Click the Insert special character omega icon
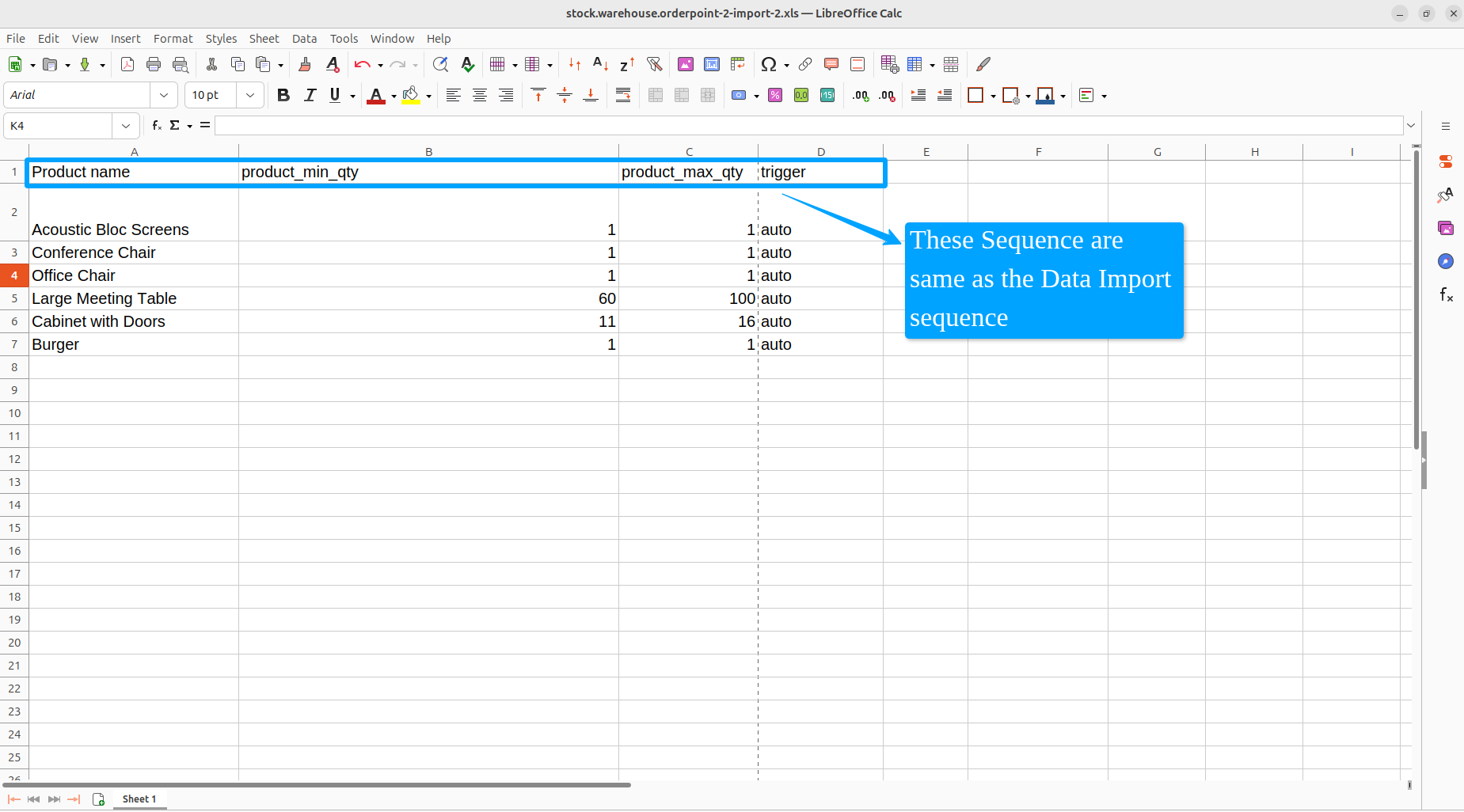Screen dimensions: 1464x812 pos(768,65)
